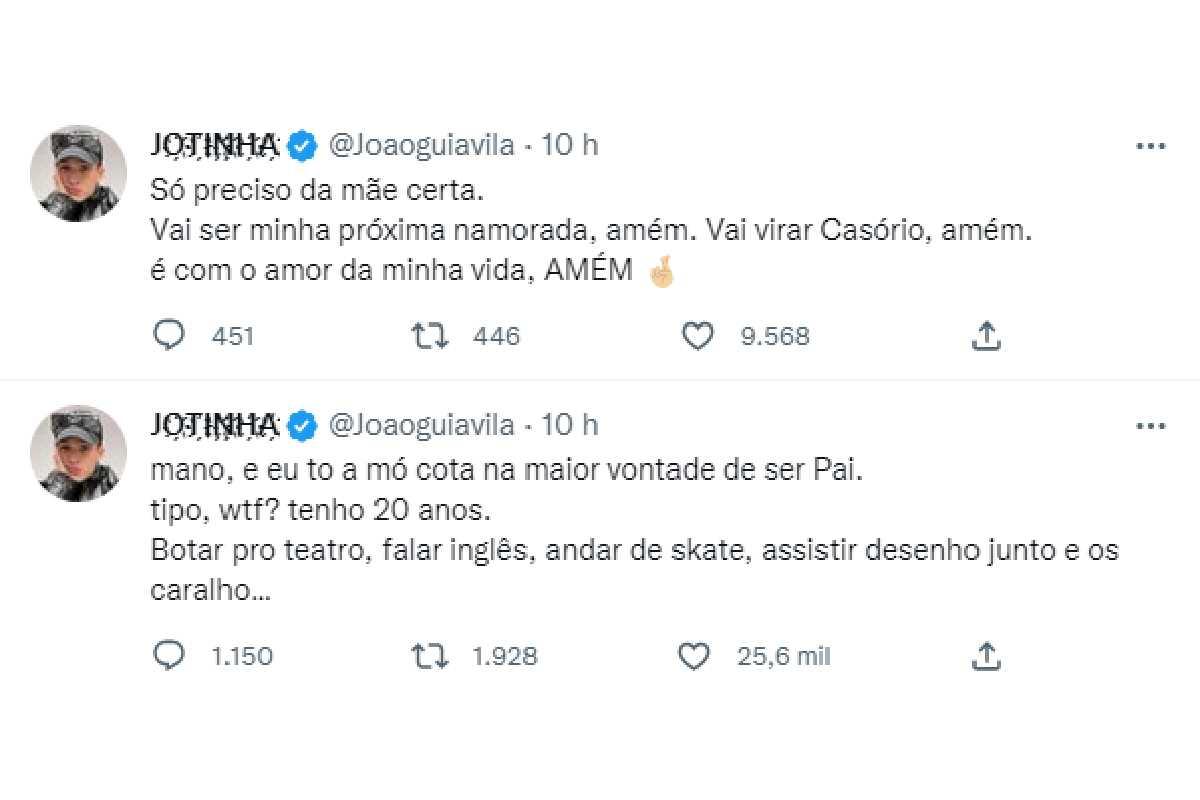The width and height of the screenshot is (1200, 800).
Task: Retweet the tweet with 446 retweets
Action: tap(430, 337)
